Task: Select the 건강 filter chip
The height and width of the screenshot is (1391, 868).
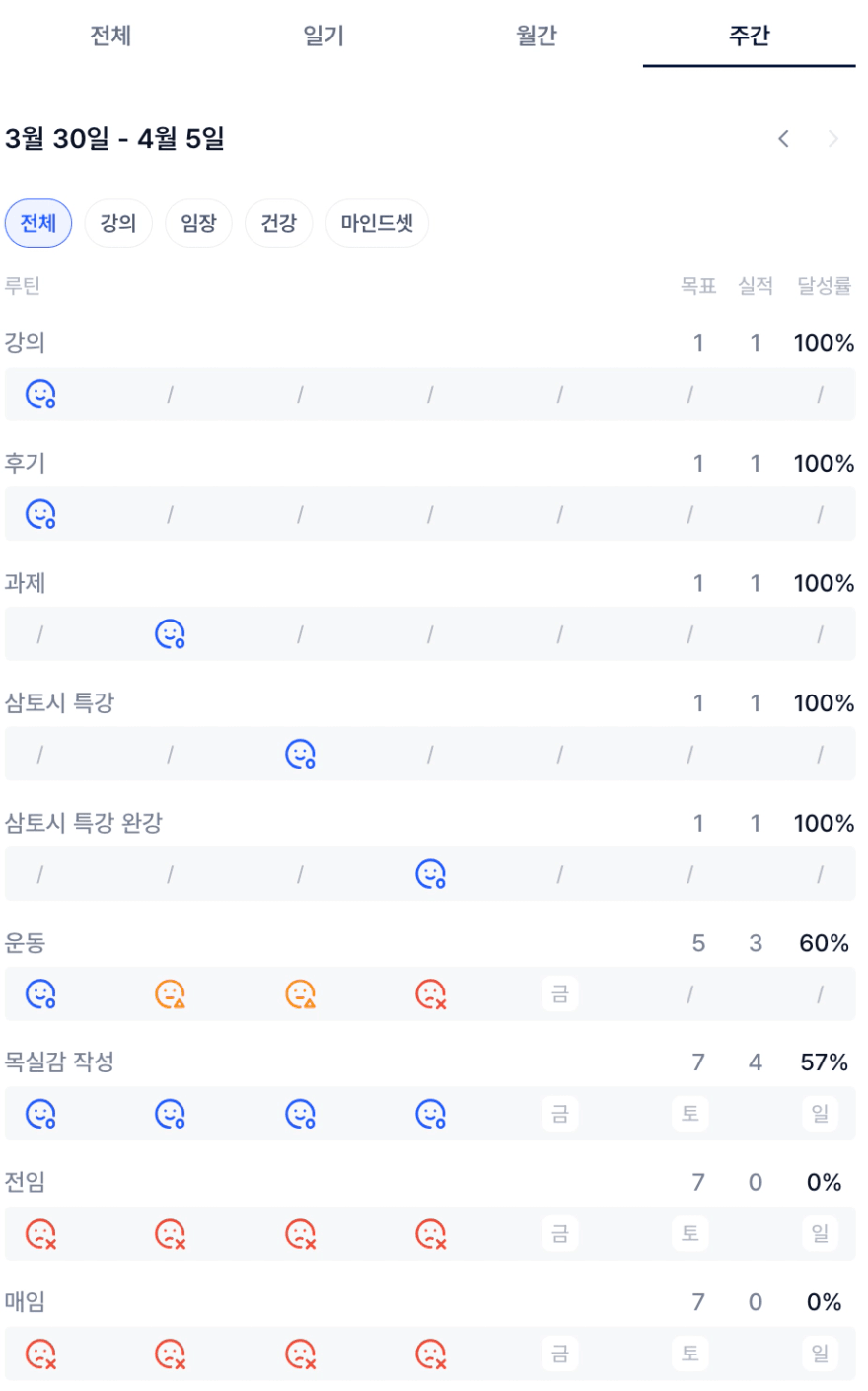Action: (279, 223)
